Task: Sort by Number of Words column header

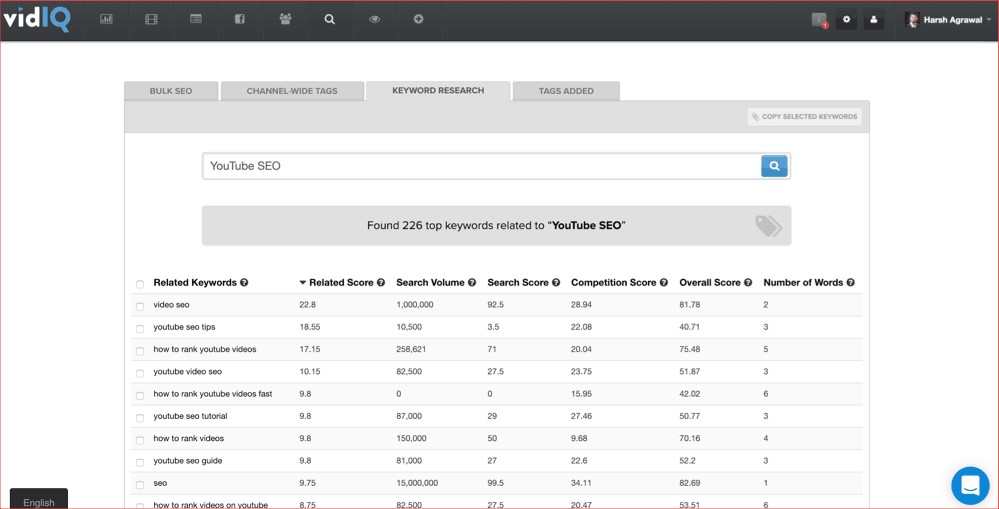Action: pyautogui.click(x=803, y=282)
